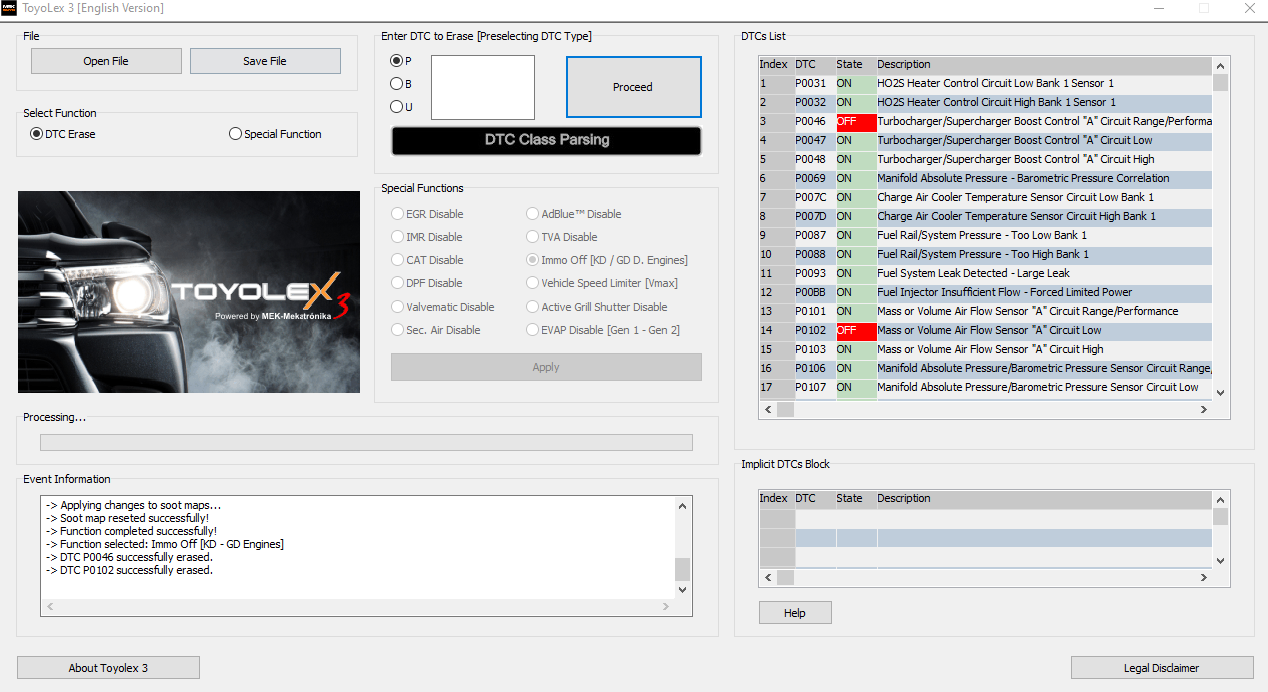Select DTC P0101 cell
This screenshot has height=692, width=1268.
(815, 311)
